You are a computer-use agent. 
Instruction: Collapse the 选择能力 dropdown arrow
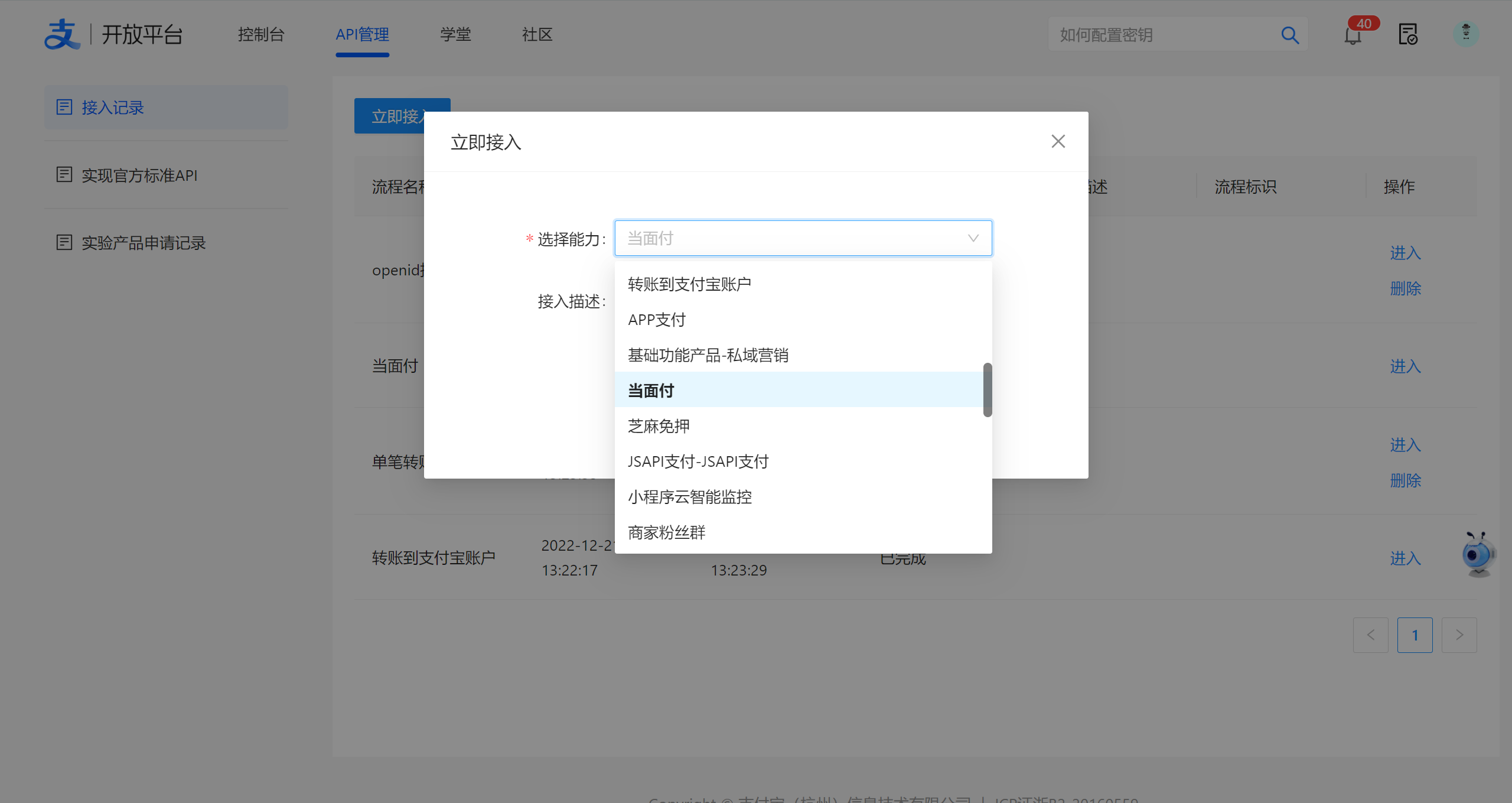point(973,238)
